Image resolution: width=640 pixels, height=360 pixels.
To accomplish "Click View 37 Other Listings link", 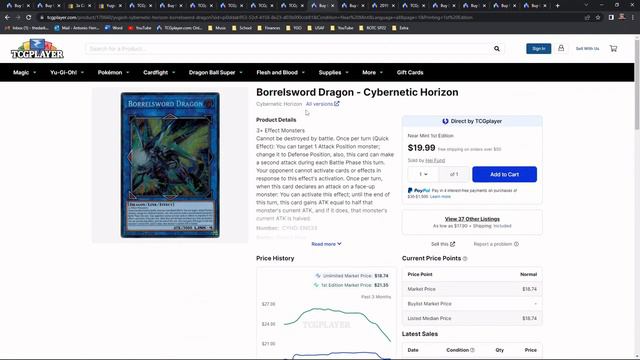I will (x=472, y=219).
